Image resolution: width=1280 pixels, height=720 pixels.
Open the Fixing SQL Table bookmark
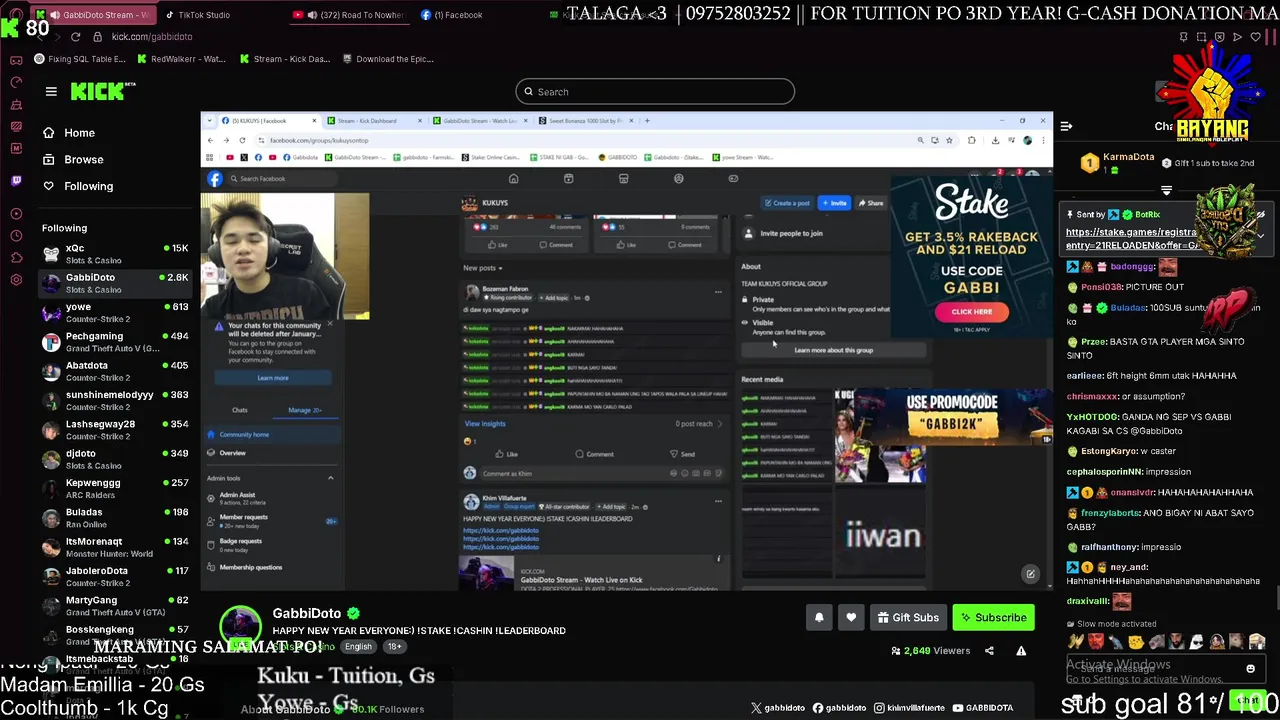[x=80, y=59]
